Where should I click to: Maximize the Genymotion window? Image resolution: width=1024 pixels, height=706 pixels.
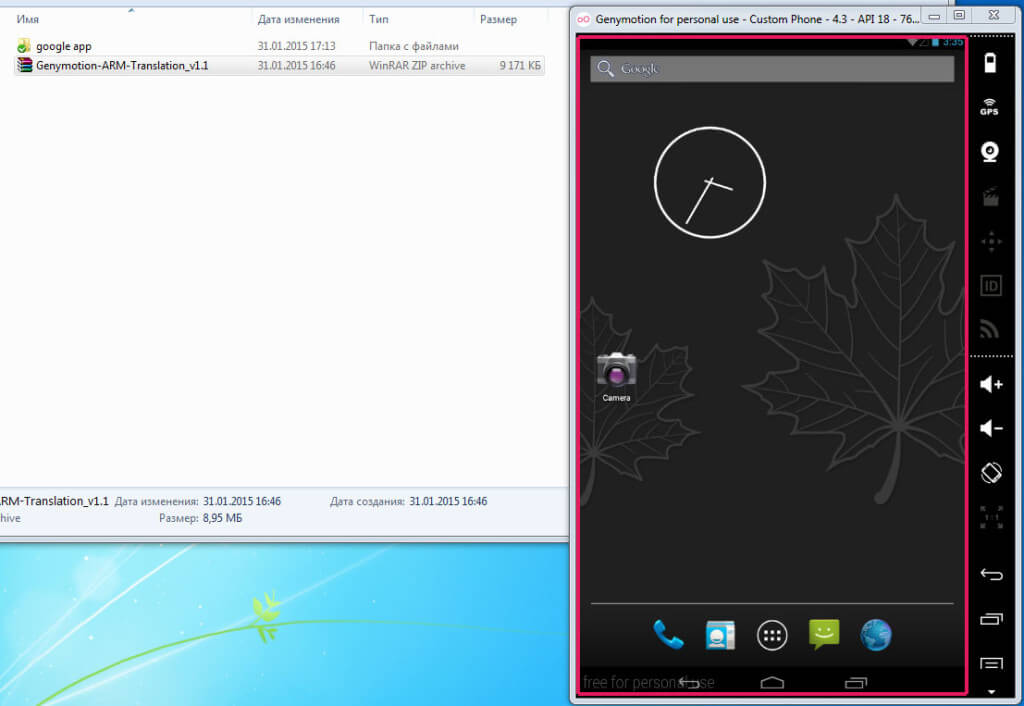pos(959,16)
